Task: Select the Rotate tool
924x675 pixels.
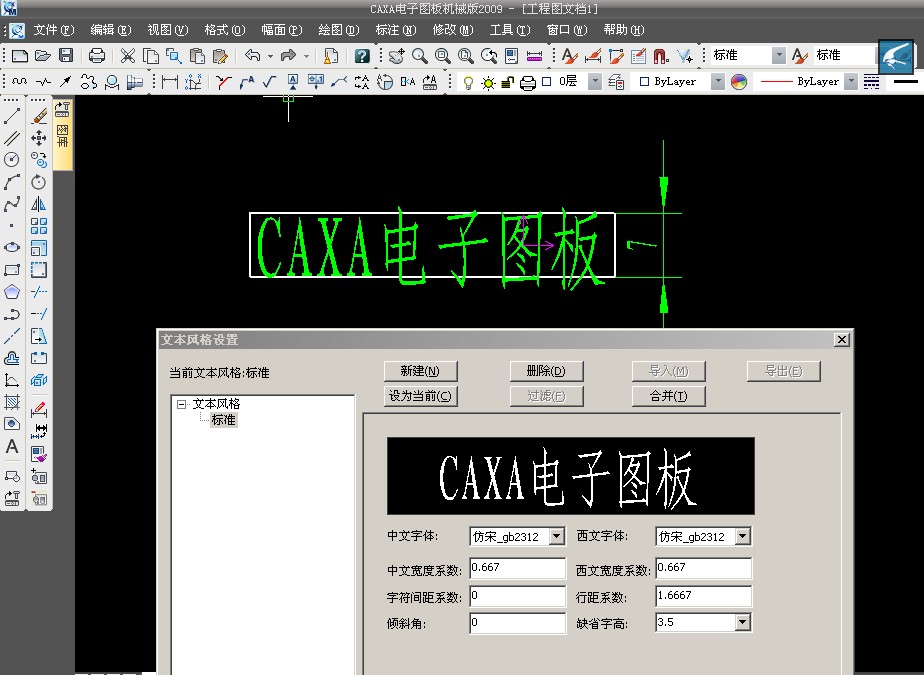Action: 39,182
